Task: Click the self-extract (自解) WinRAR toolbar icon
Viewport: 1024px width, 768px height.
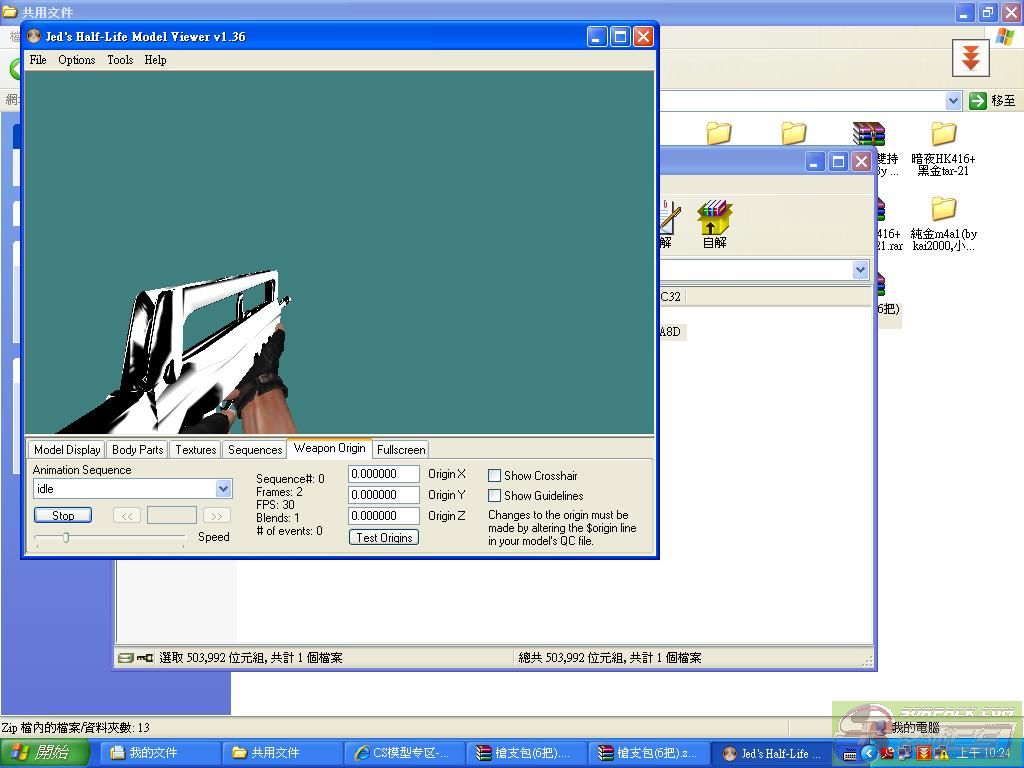Action: point(714,217)
